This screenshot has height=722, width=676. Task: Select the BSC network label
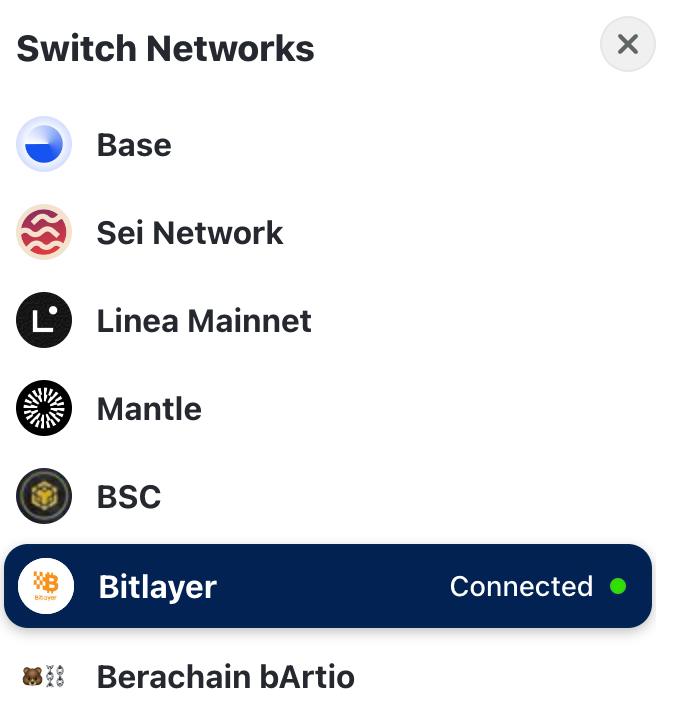pyautogui.click(x=129, y=497)
